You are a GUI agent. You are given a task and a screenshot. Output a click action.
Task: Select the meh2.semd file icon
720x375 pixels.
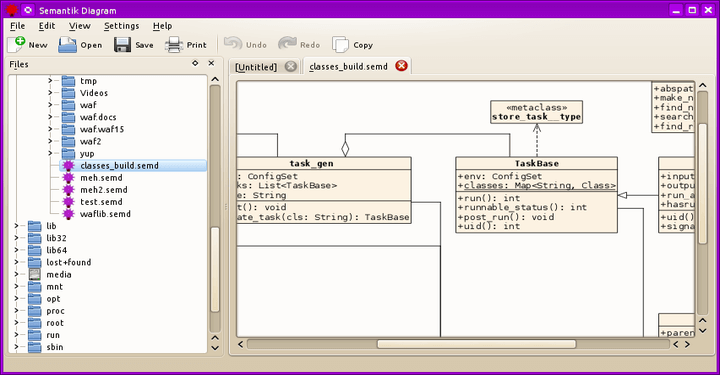coord(68,190)
